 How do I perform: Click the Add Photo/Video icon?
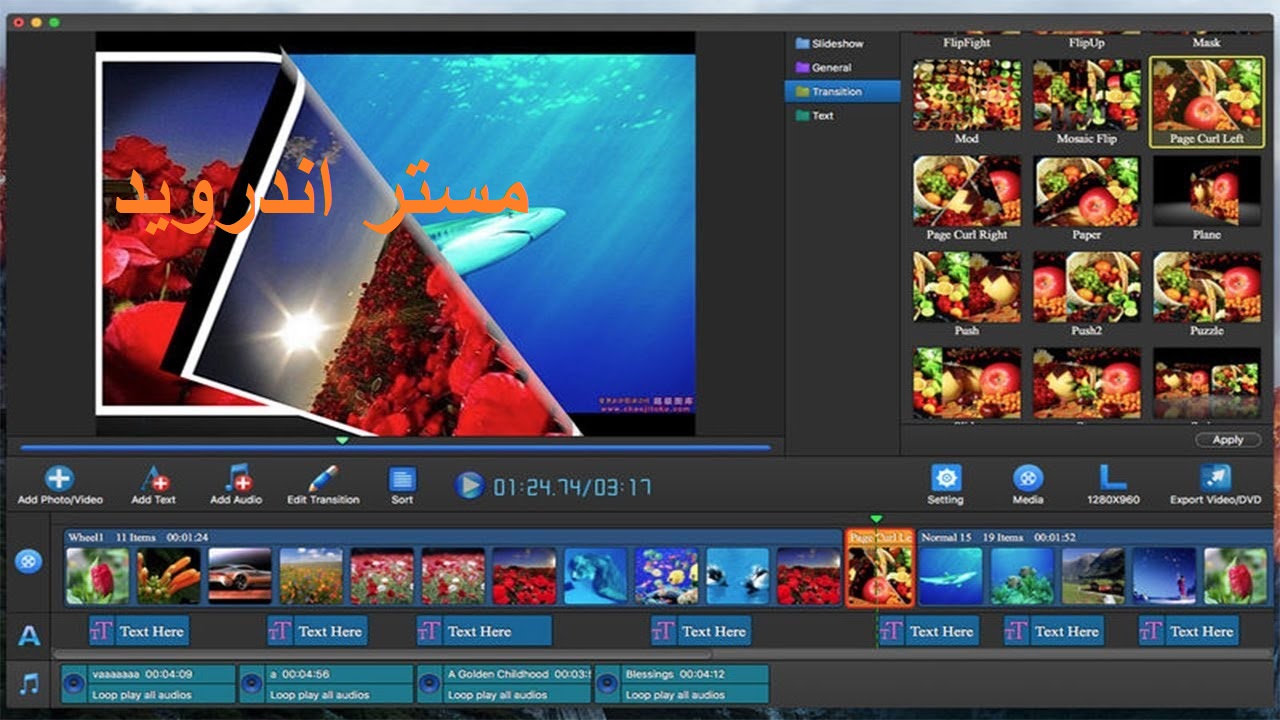[59, 479]
